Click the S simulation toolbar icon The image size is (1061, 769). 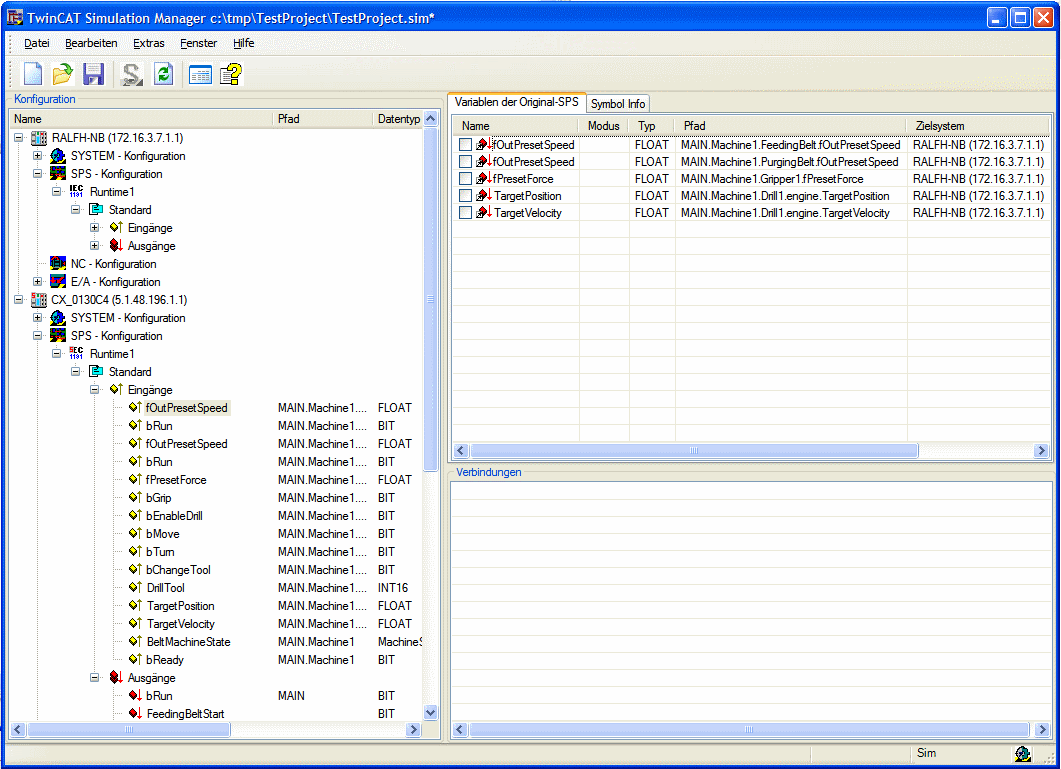click(x=131, y=74)
